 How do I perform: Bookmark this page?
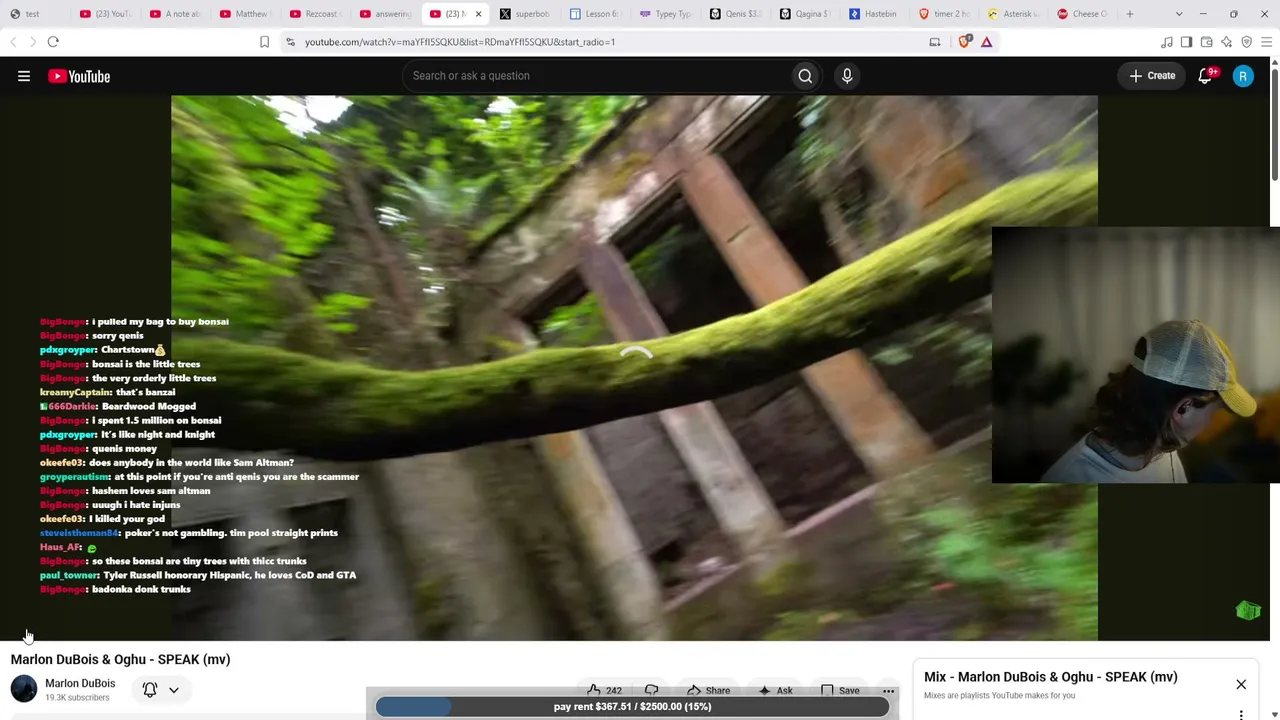click(264, 42)
